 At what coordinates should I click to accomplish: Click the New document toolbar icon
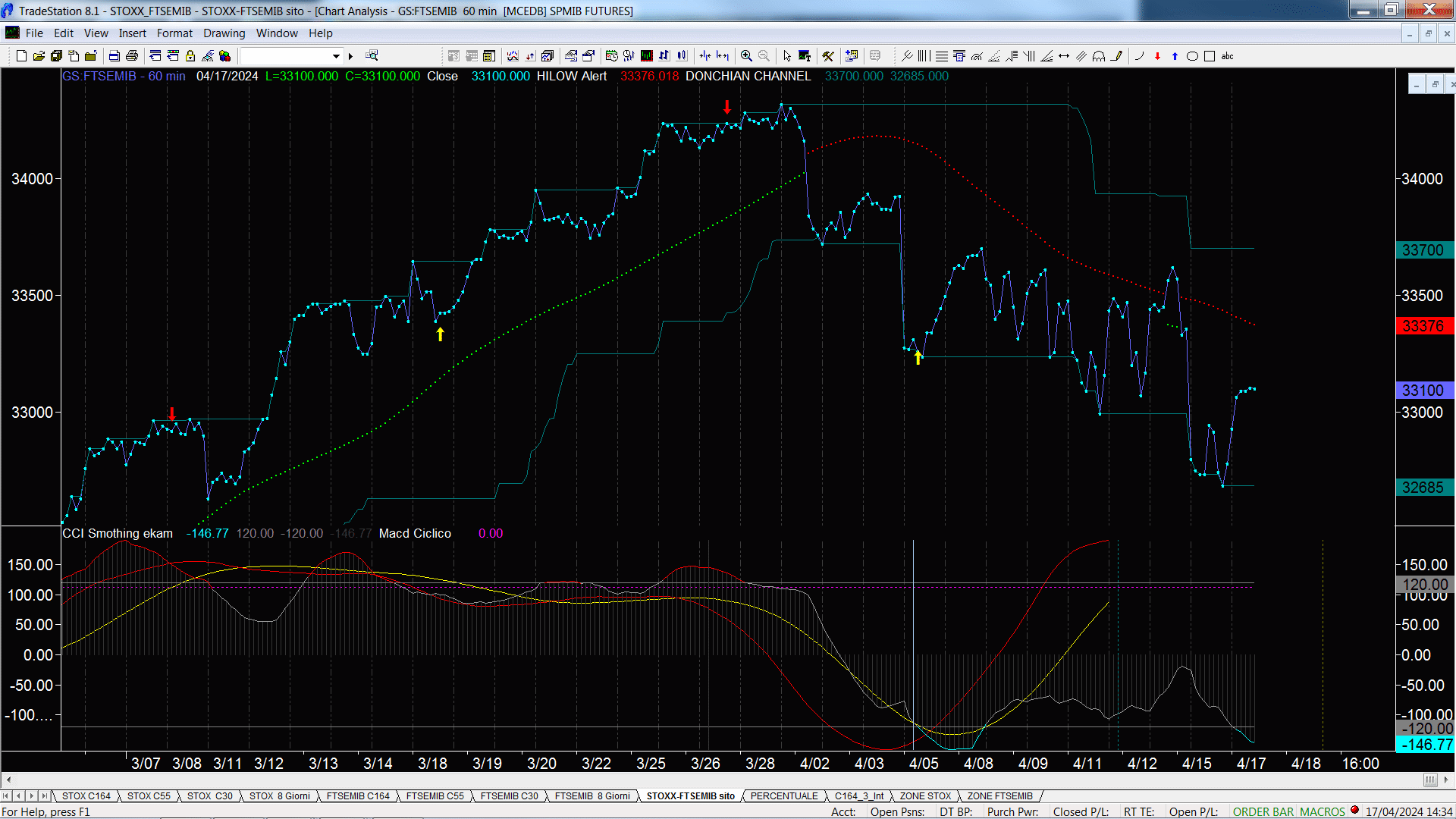21,56
